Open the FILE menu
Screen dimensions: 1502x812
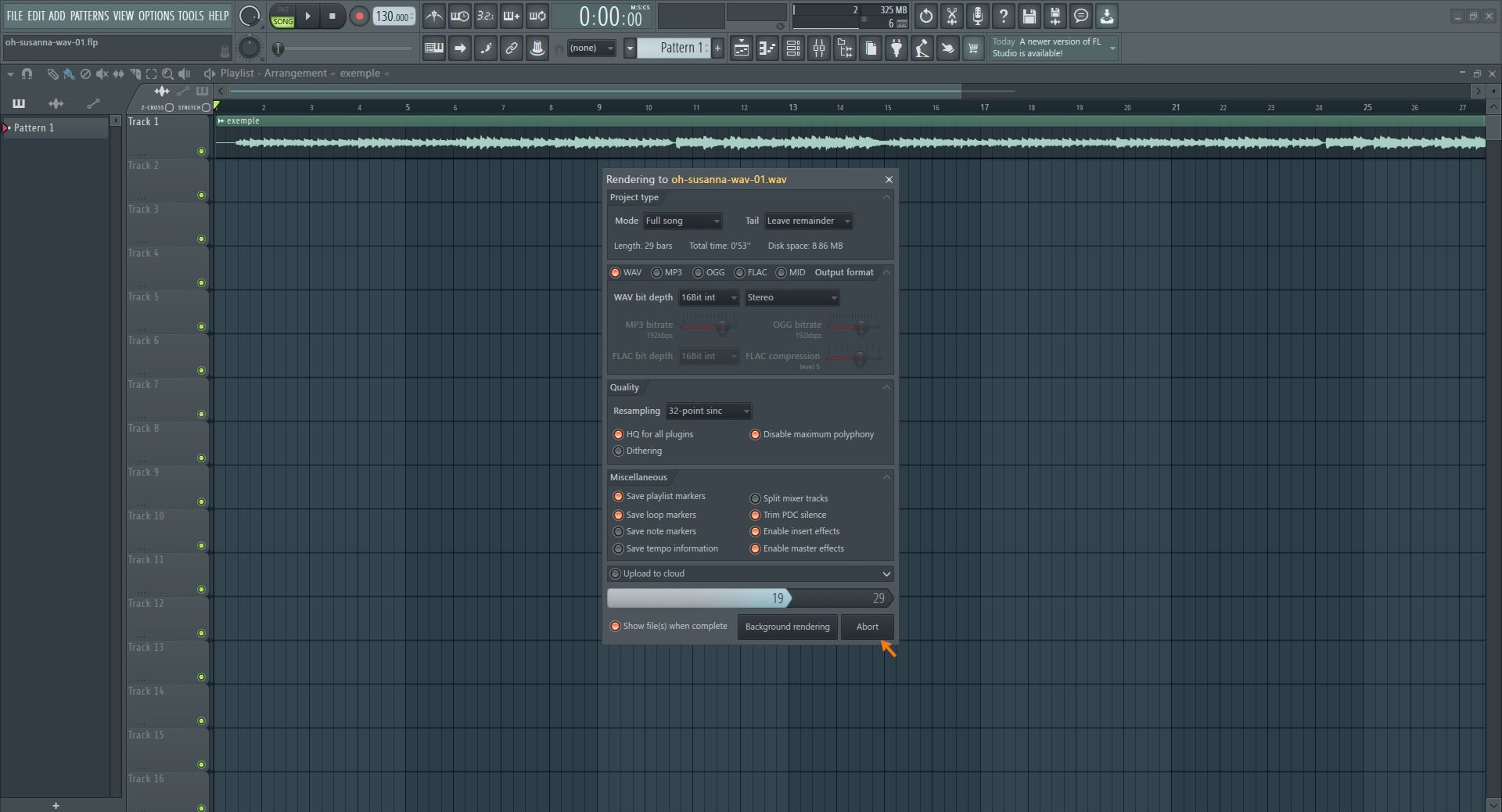pyautogui.click(x=15, y=16)
